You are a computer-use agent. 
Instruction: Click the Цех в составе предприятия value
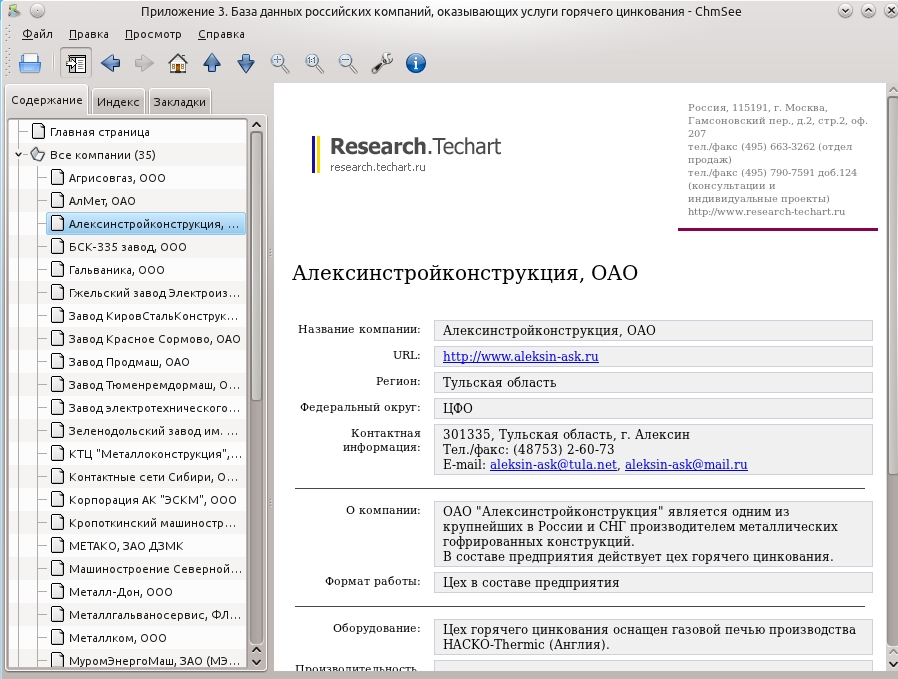(x=531, y=582)
